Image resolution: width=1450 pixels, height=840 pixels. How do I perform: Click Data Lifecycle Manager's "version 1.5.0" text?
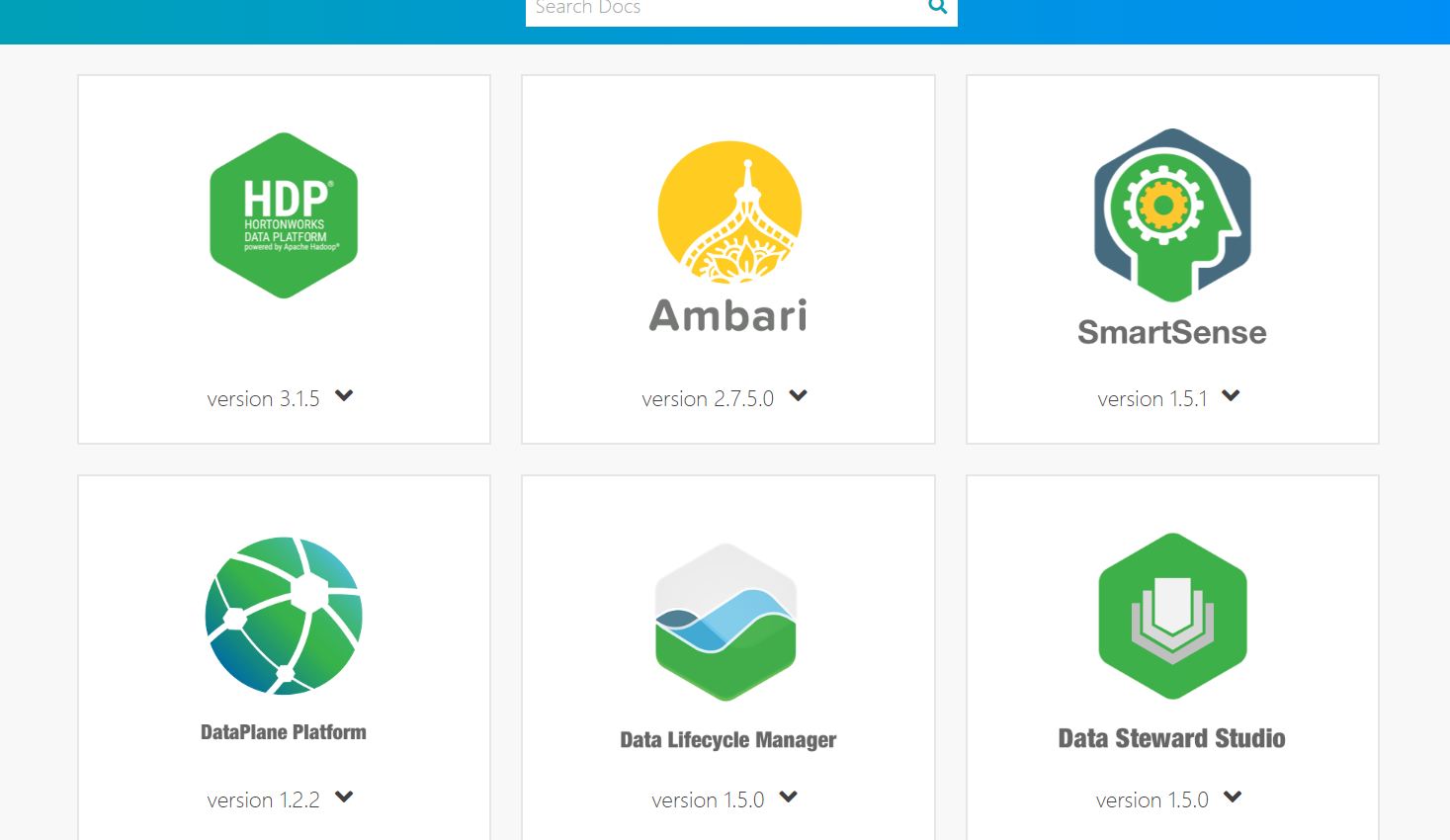tap(708, 800)
